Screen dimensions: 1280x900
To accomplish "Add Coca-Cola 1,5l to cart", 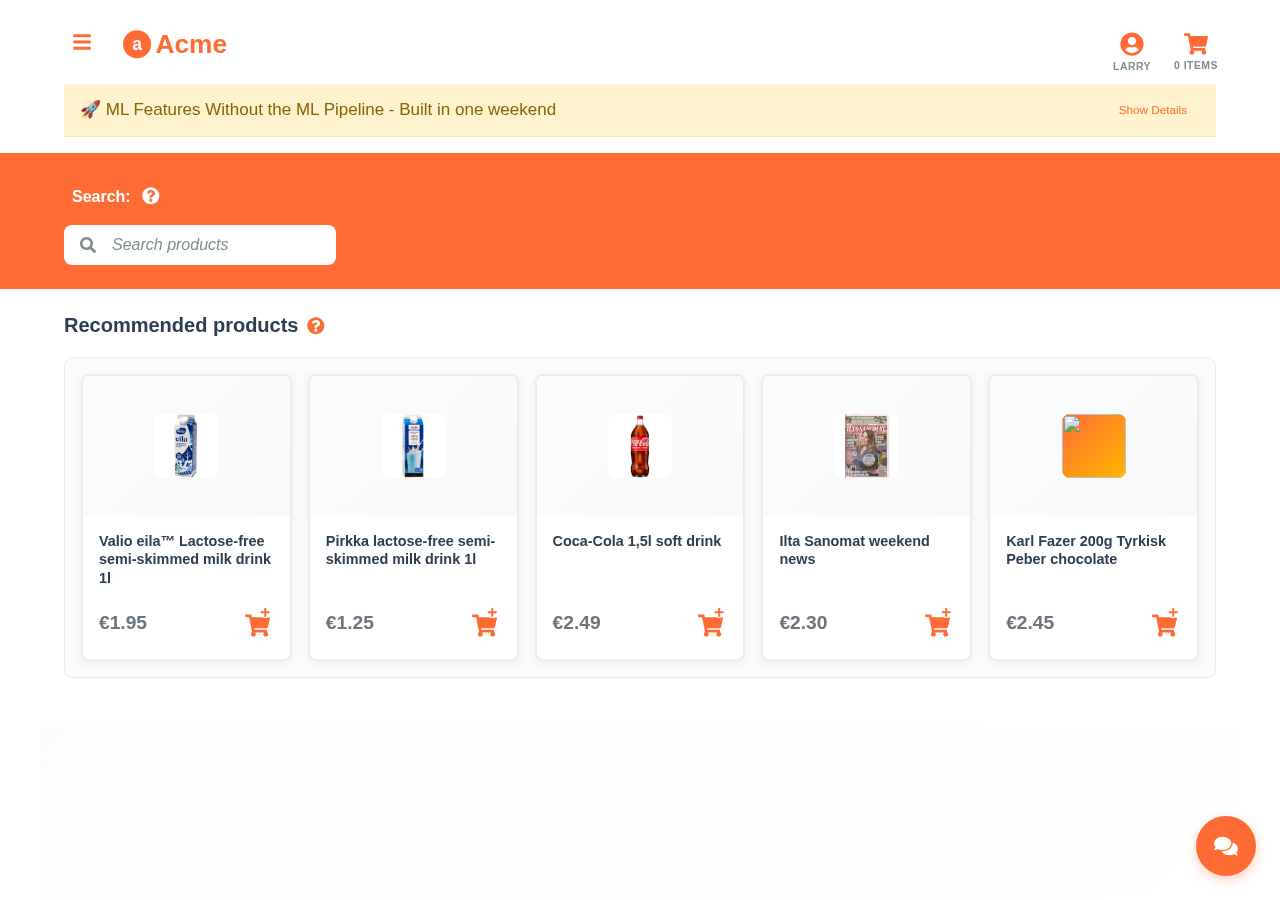I will (711, 623).
